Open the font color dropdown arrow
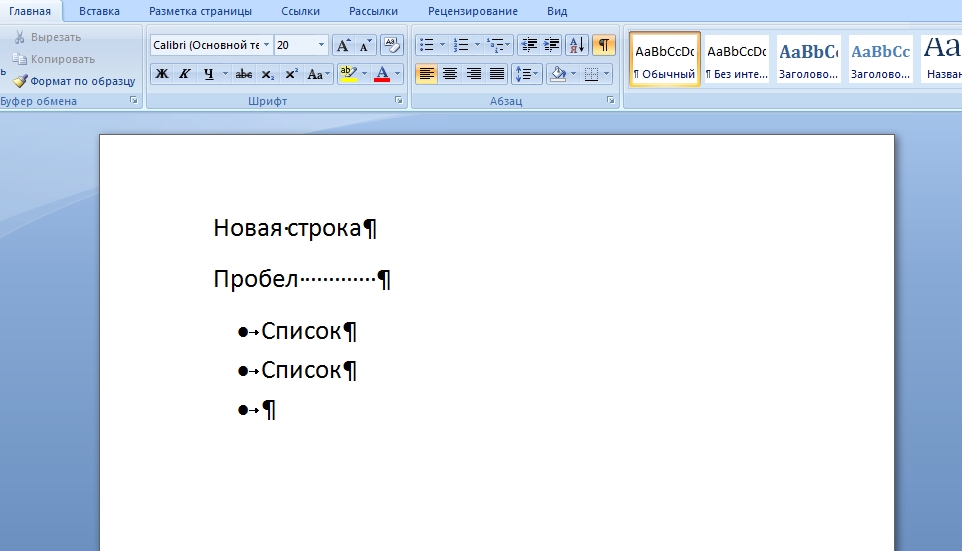The image size is (962, 551). [x=398, y=74]
